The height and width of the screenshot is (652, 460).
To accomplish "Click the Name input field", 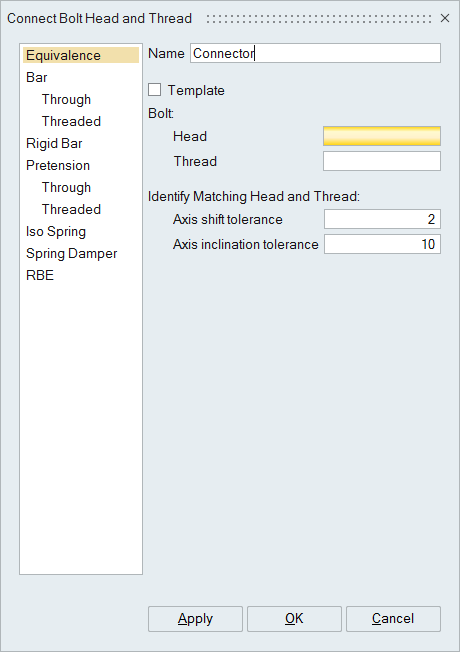I will tap(315, 53).
